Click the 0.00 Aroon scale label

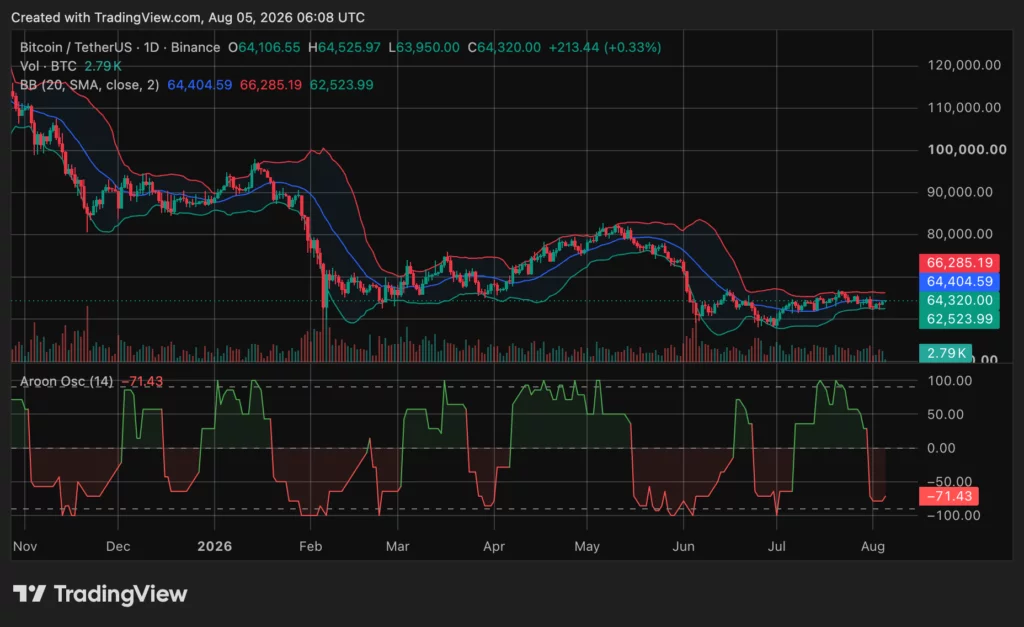(x=941, y=448)
